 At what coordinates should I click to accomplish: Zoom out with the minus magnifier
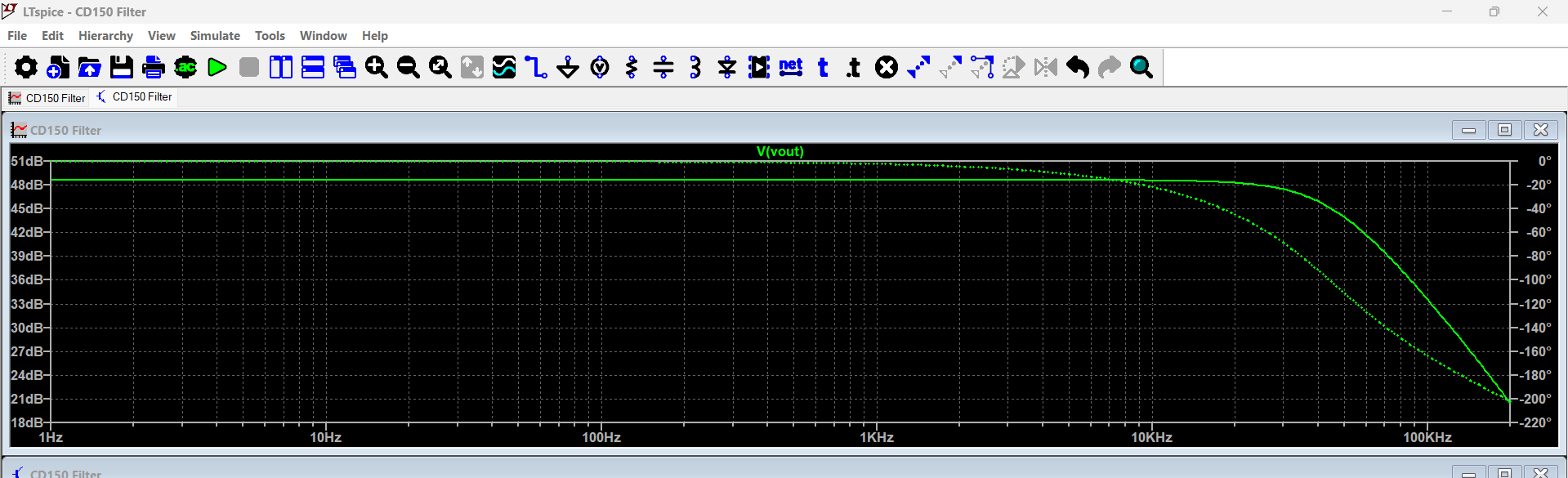pos(409,67)
